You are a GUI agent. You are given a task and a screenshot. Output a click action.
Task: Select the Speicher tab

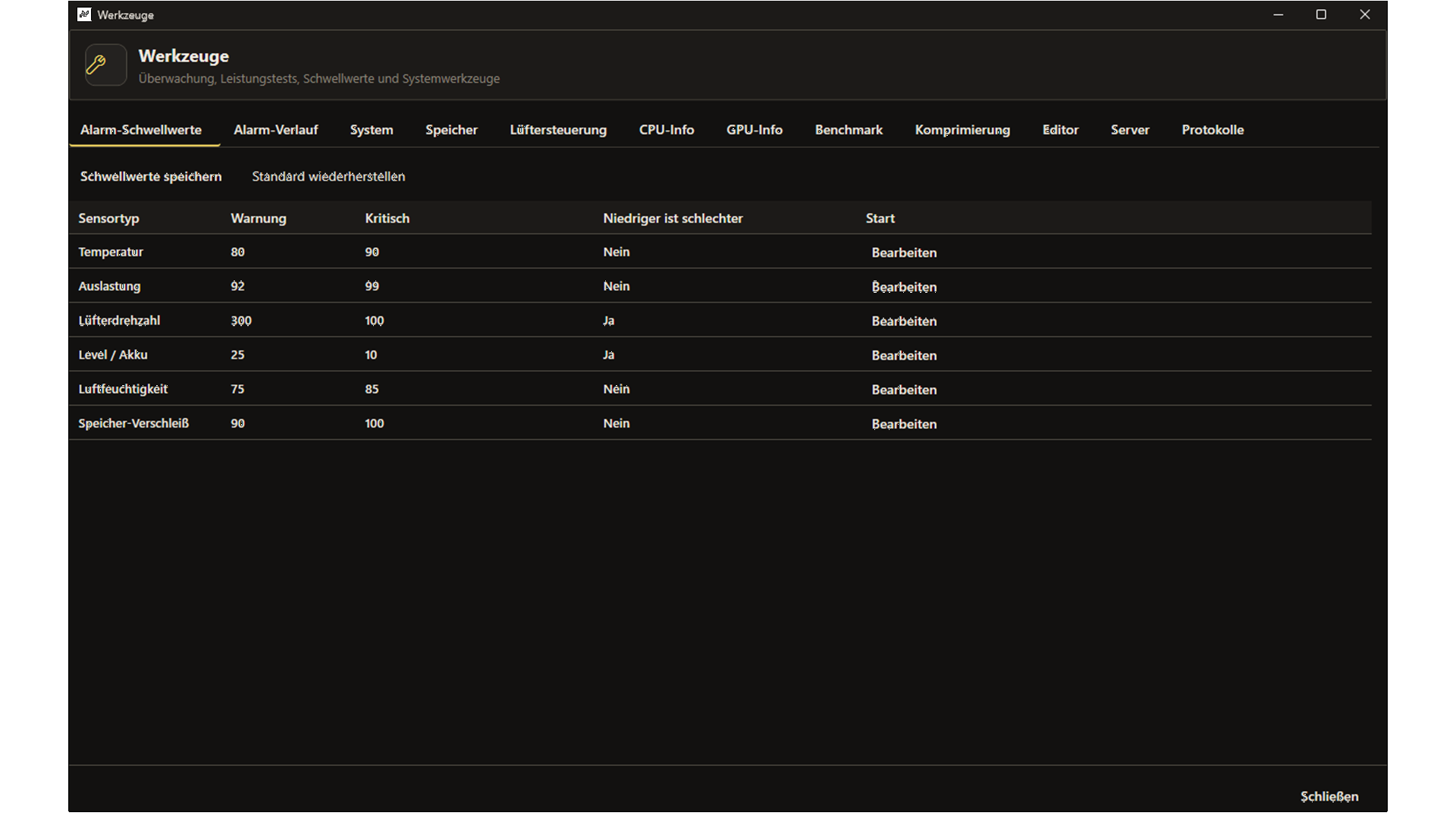(451, 130)
